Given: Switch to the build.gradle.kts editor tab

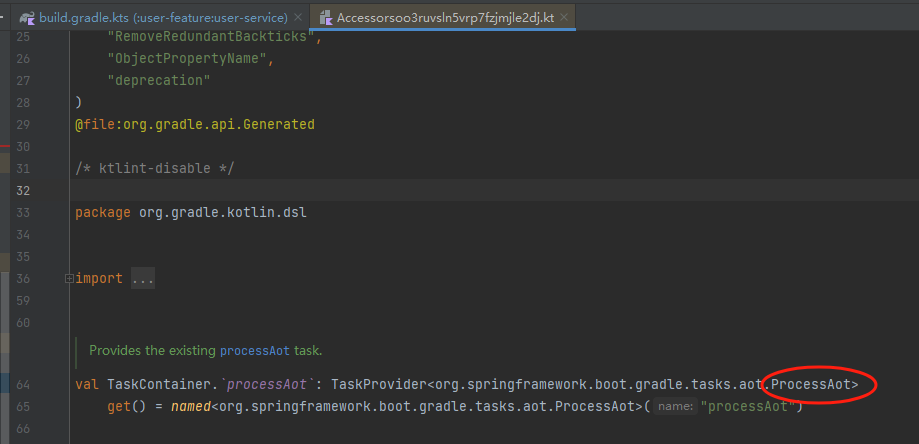Looking at the screenshot, I should tap(163, 18).
